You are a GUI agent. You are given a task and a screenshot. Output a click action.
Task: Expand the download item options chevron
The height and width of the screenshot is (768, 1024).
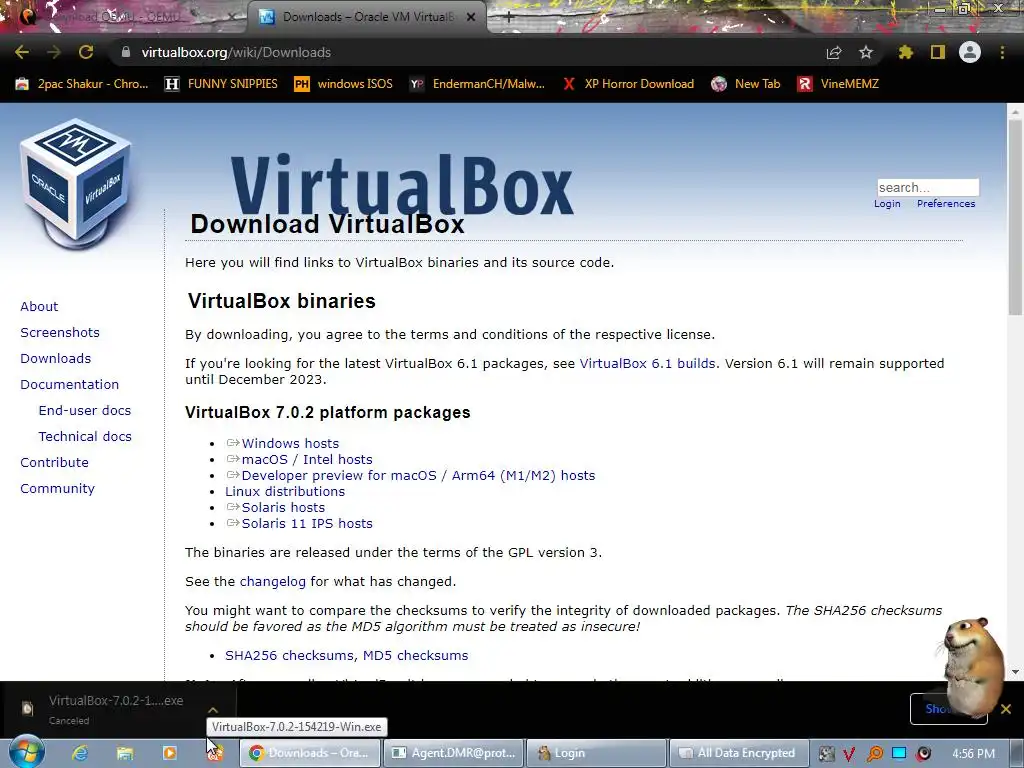coord(213,709)
